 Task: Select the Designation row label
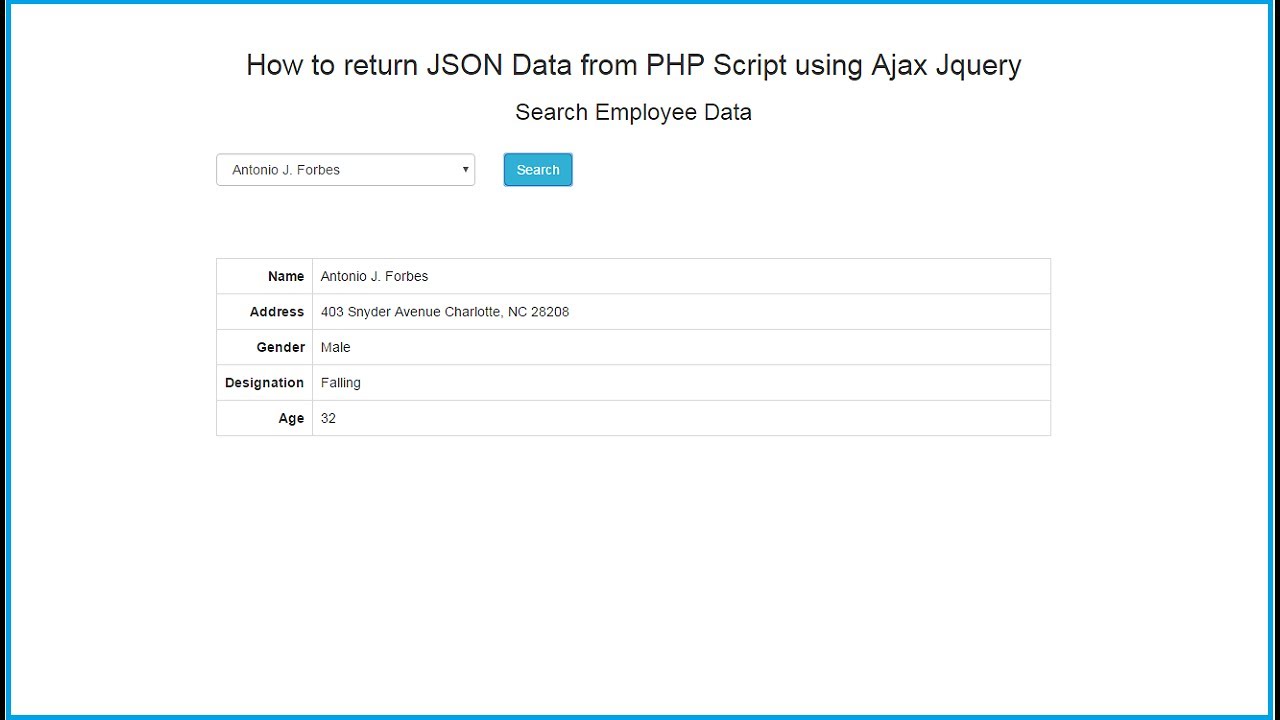point(264,383)
